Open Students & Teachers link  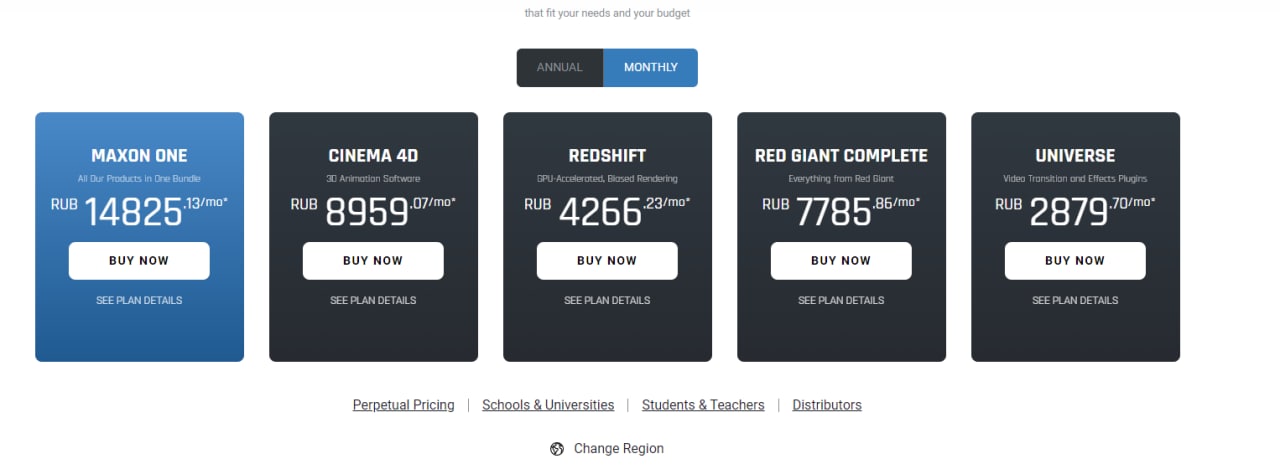703,405
